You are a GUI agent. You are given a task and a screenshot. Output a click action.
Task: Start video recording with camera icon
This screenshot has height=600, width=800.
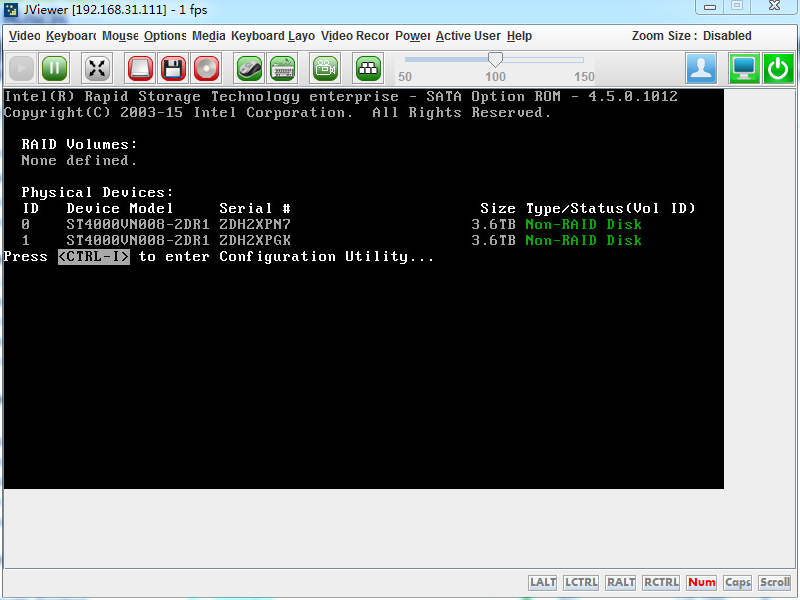325,68
